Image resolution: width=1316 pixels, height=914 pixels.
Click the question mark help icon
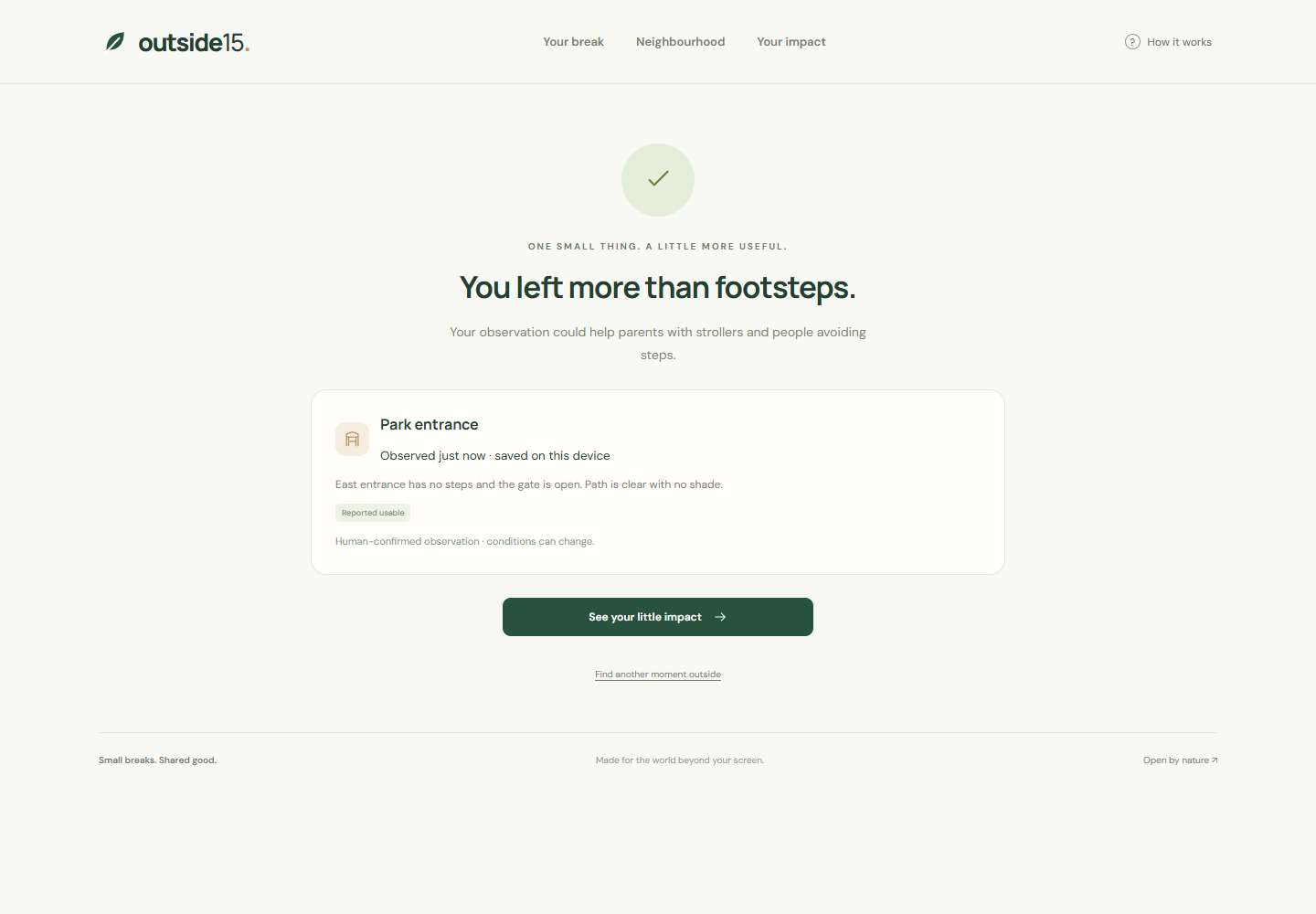click(x=1132, y=42)
